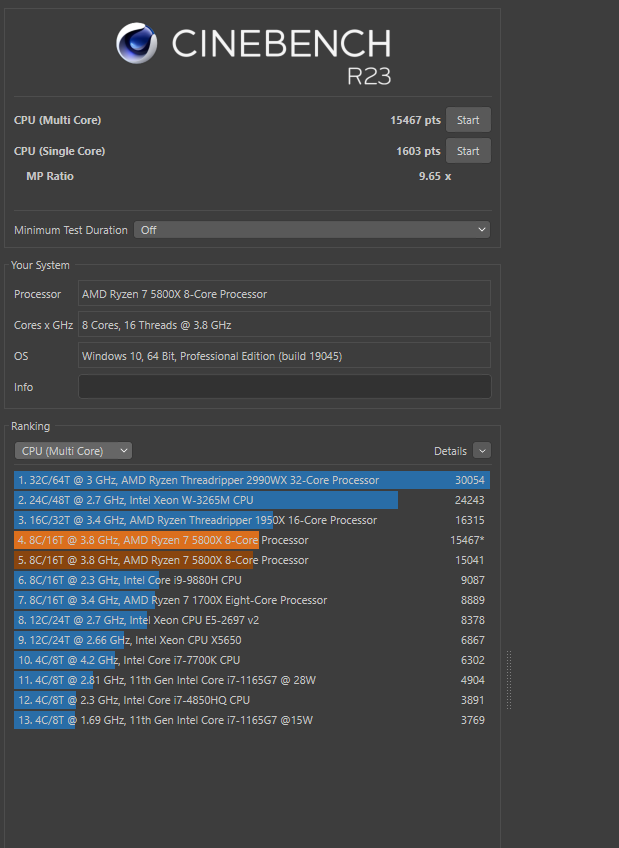Click the CPU (Single Core) label
This screenshot has height=848, width=619.
coord(59,151)
